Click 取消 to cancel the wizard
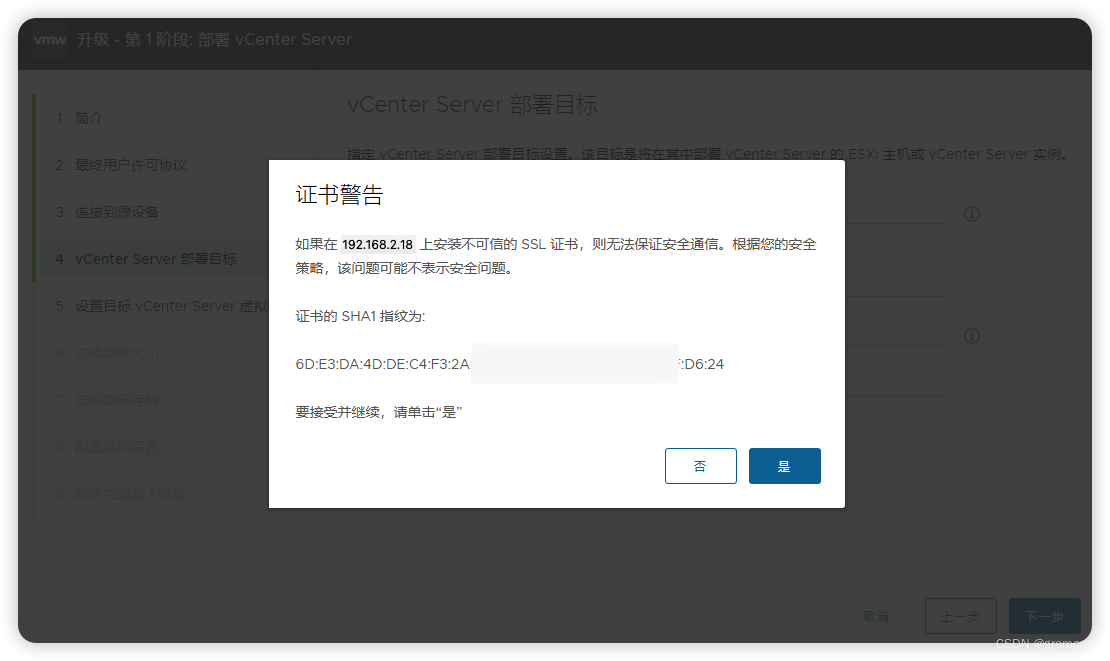1110x661 pixels. click(876, 616)
